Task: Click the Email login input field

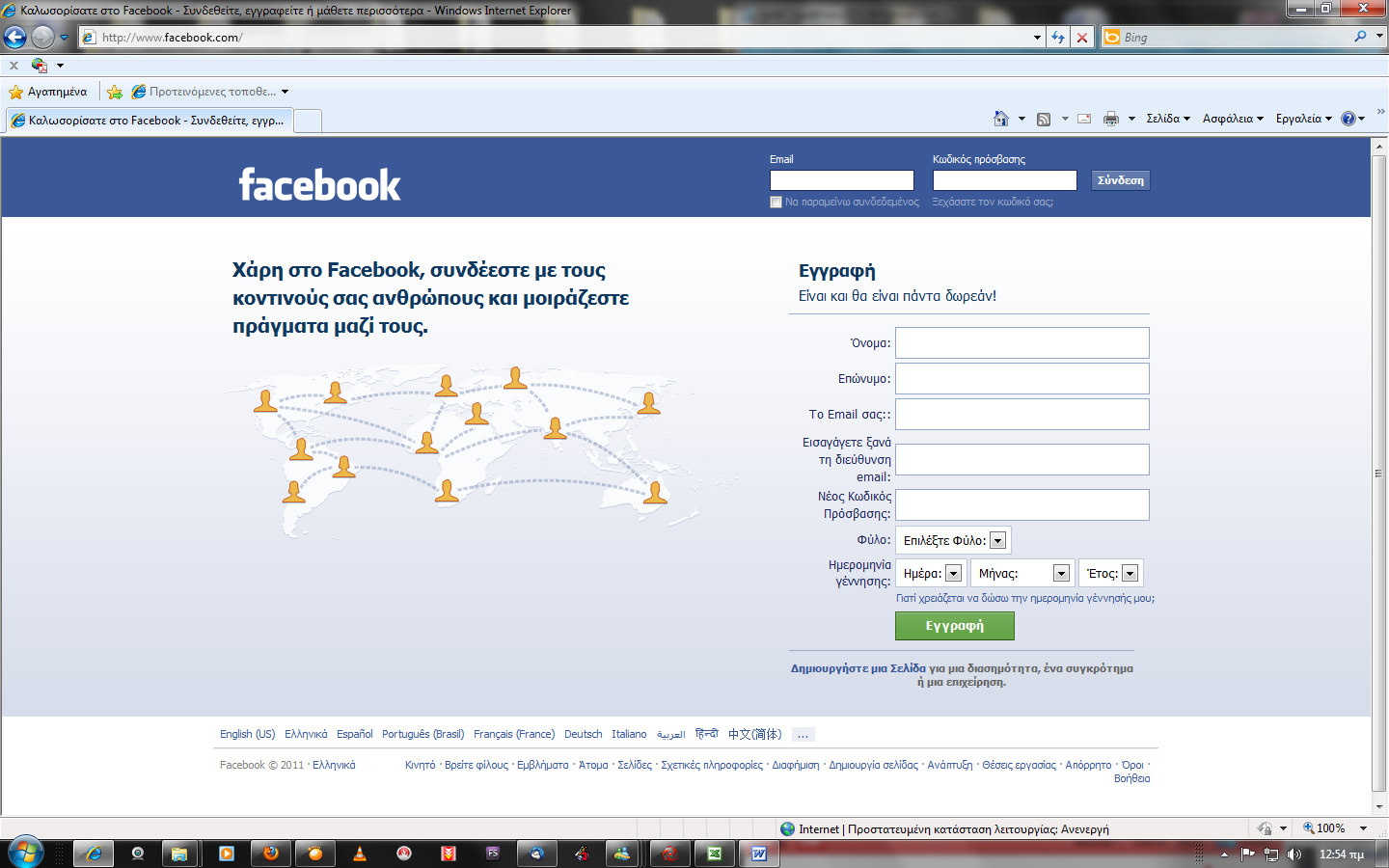Action: 842,180
